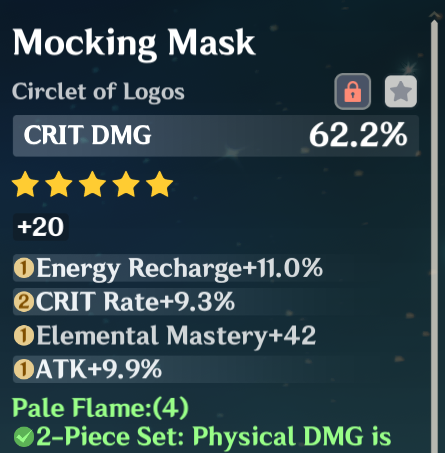Click the 62.2% main stat value
The image size is (445, 453).
coord(358,135)
